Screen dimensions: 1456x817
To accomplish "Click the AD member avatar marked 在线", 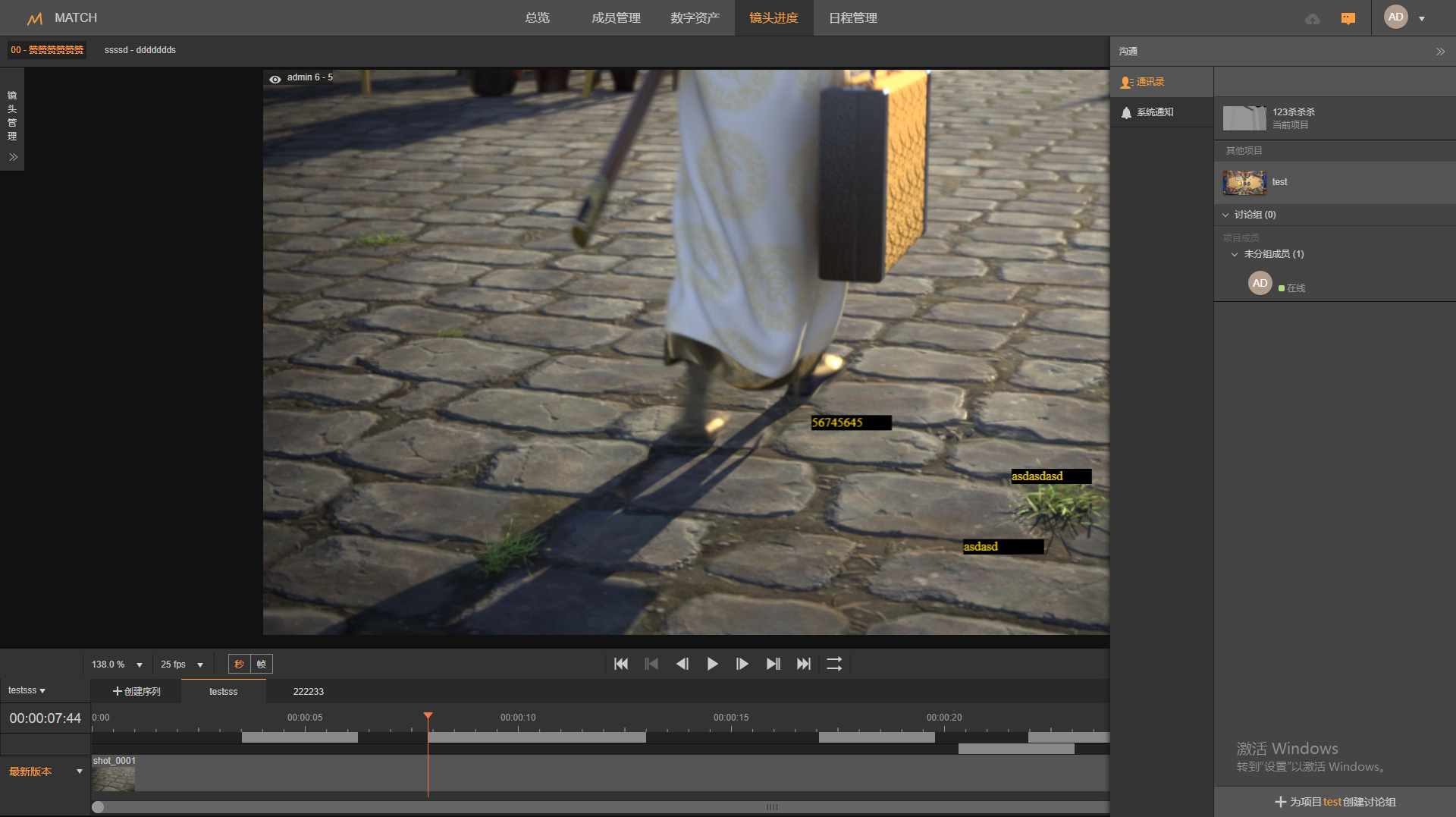I will point(1260,283).
